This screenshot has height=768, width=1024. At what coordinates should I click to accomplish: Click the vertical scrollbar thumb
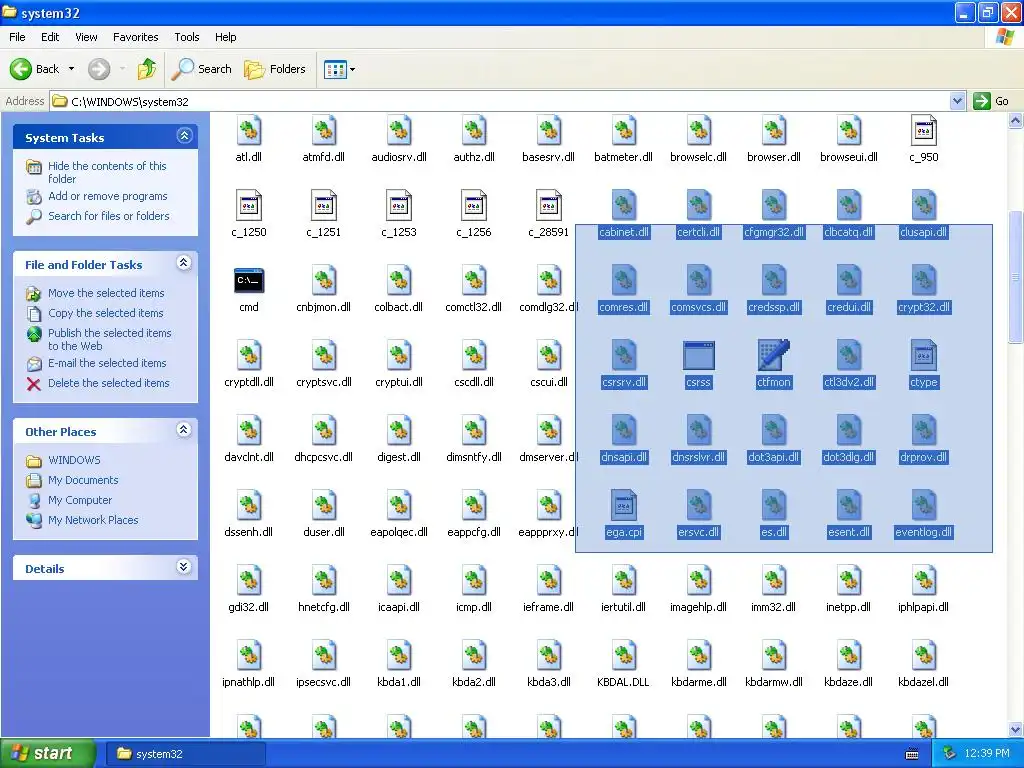click(1016, 277)
